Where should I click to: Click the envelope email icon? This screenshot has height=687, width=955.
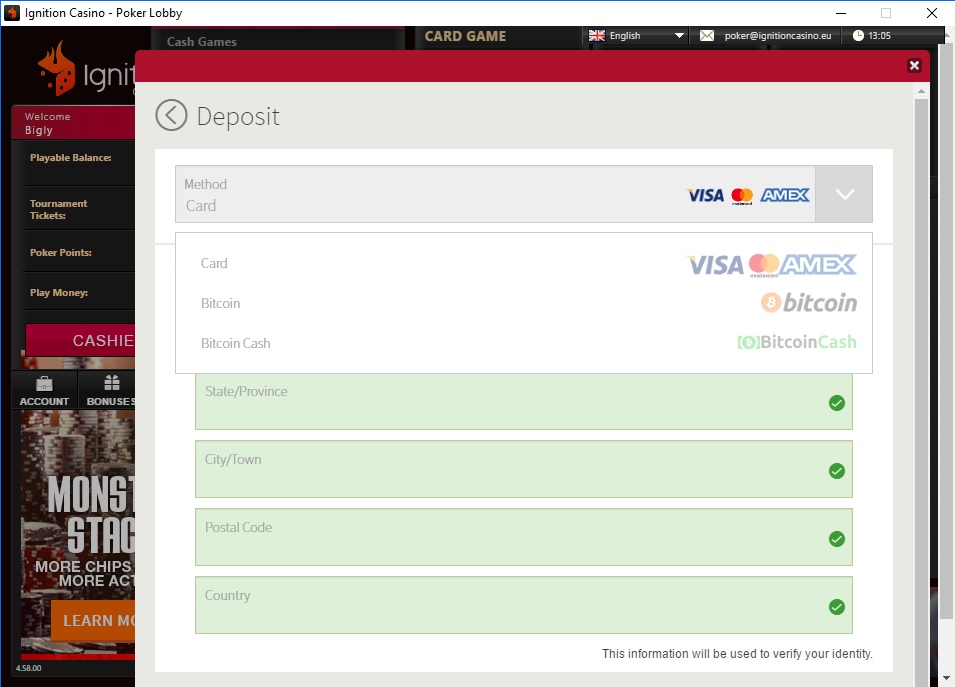(x=707, y=35)
